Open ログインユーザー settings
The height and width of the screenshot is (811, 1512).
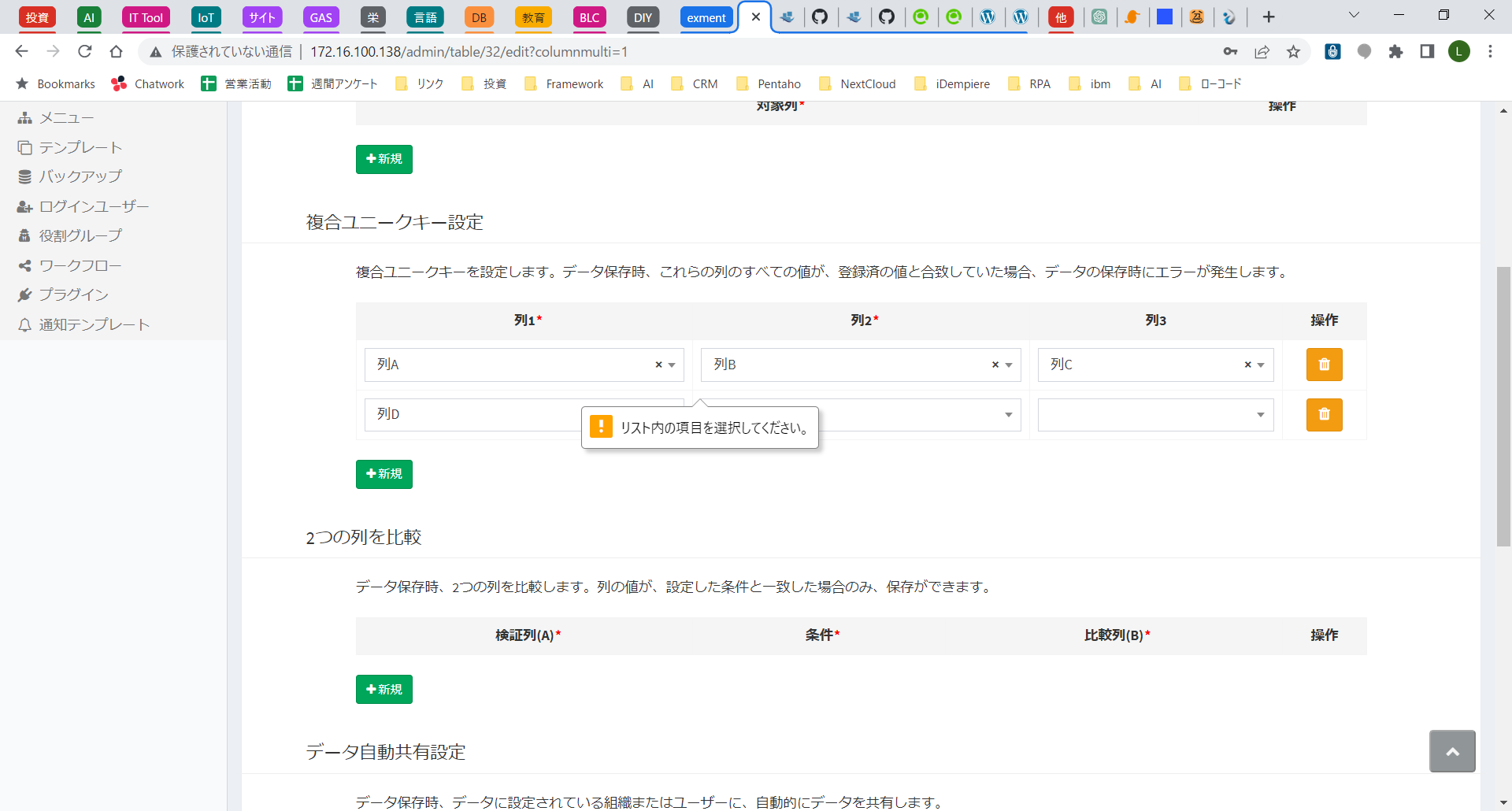click(x=93, y=206)
